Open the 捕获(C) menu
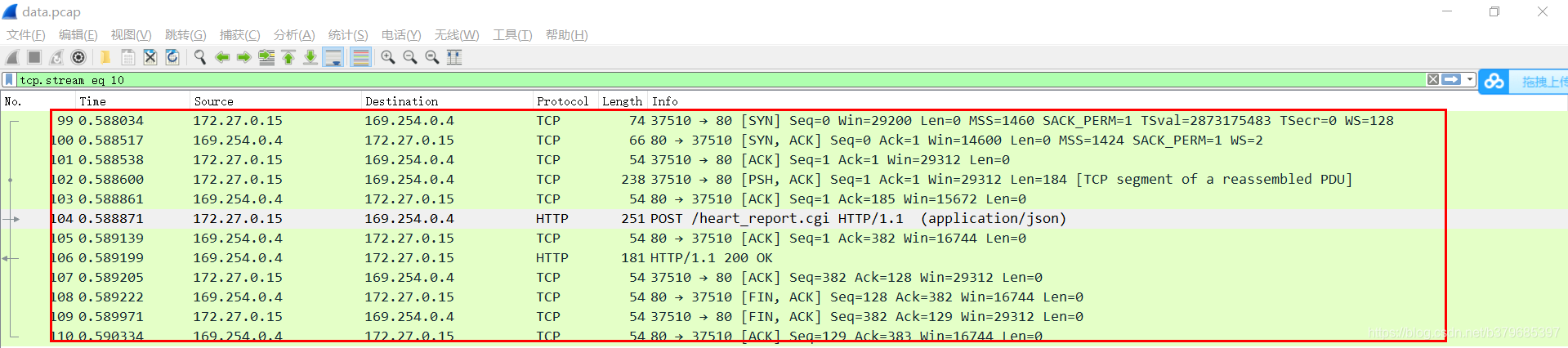The width and height of the screenshot is (1568, 348). point(240,35)
